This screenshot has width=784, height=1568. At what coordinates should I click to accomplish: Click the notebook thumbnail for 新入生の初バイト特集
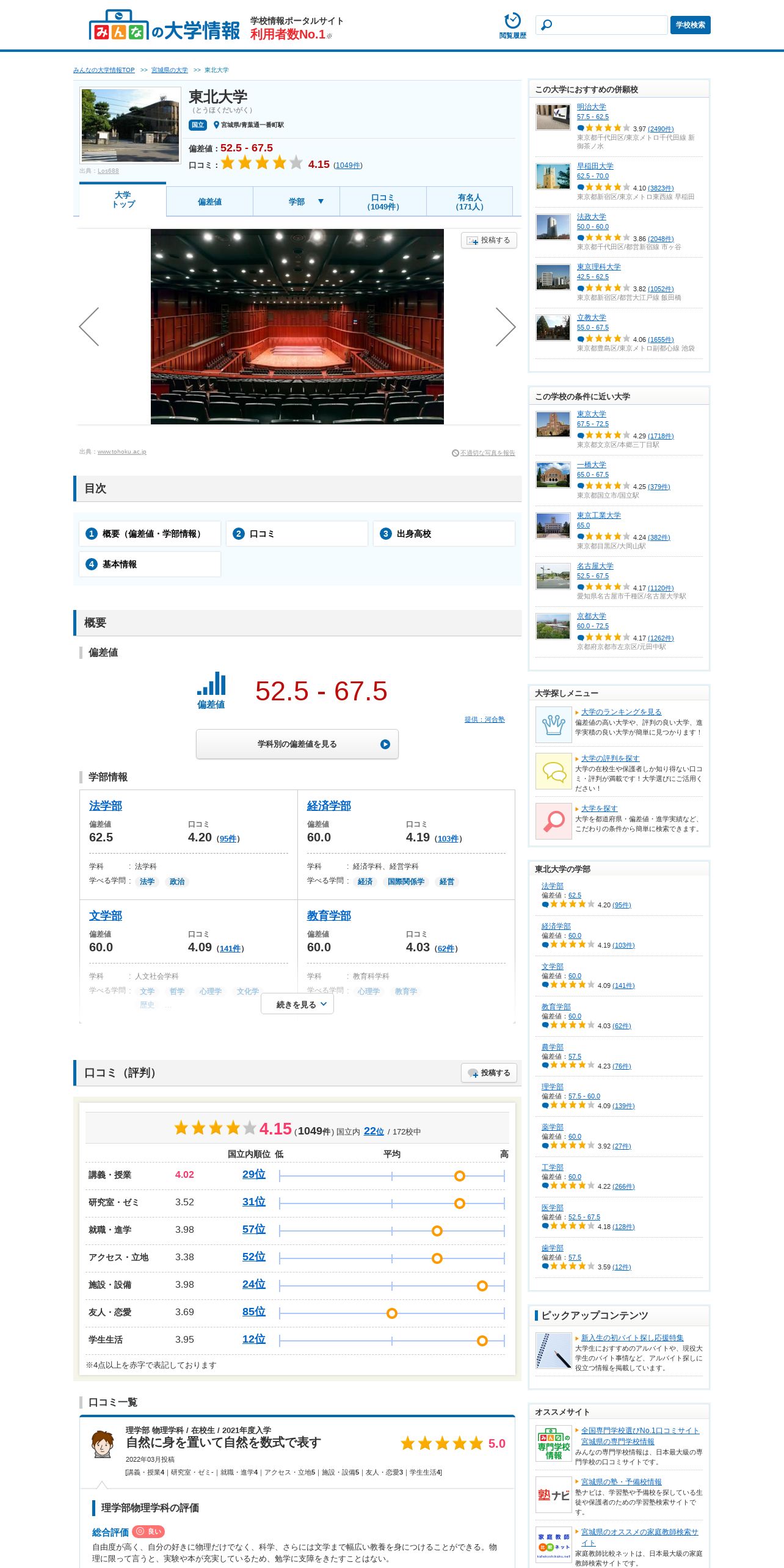[553, 1351]
